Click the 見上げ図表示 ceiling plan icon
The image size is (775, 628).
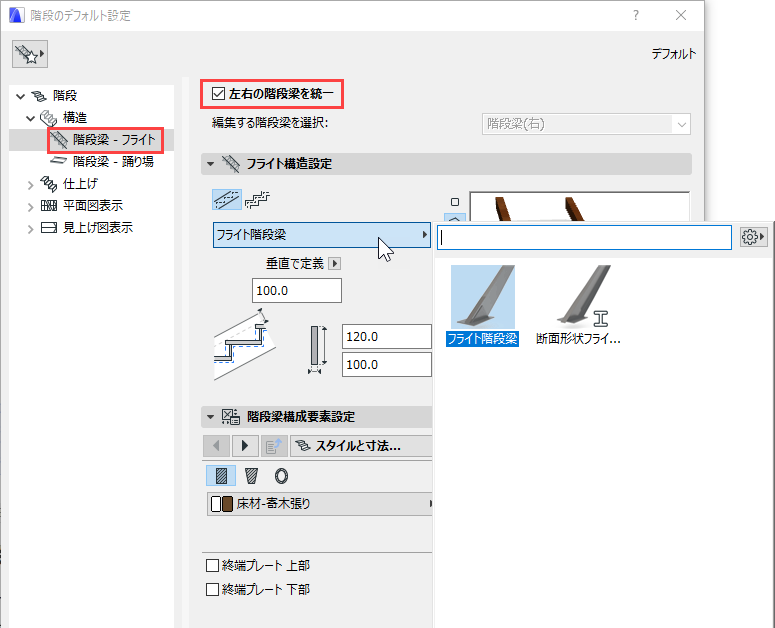pos(48,227)
